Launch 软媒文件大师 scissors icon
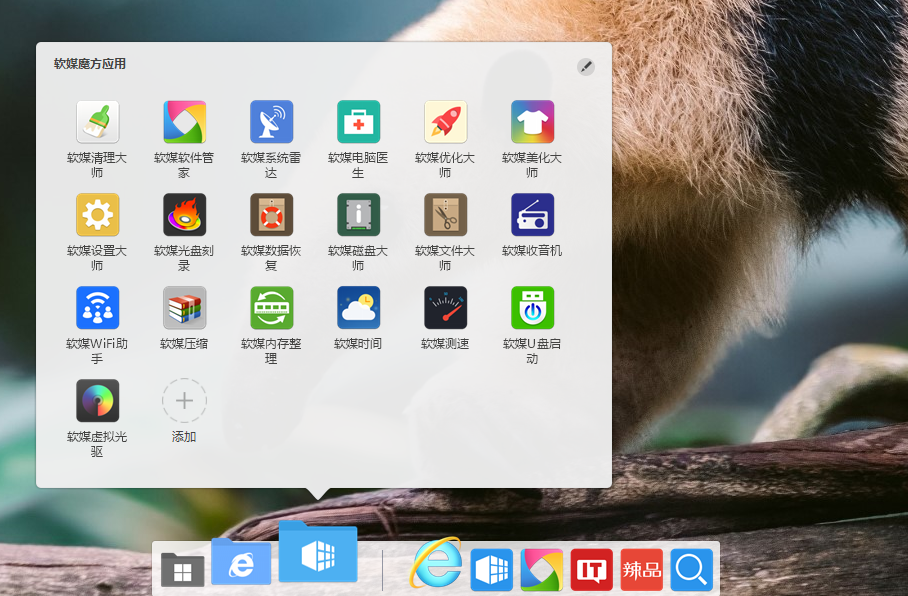The height and width of the screenshot is (596, 908). click(445, 215)
